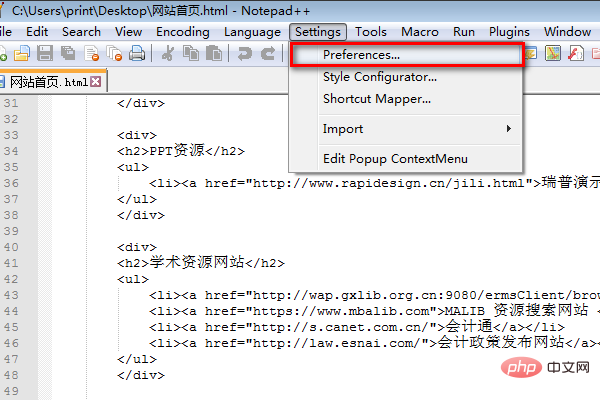Click the <ul> tag on line 35

[x=133, y=167]
